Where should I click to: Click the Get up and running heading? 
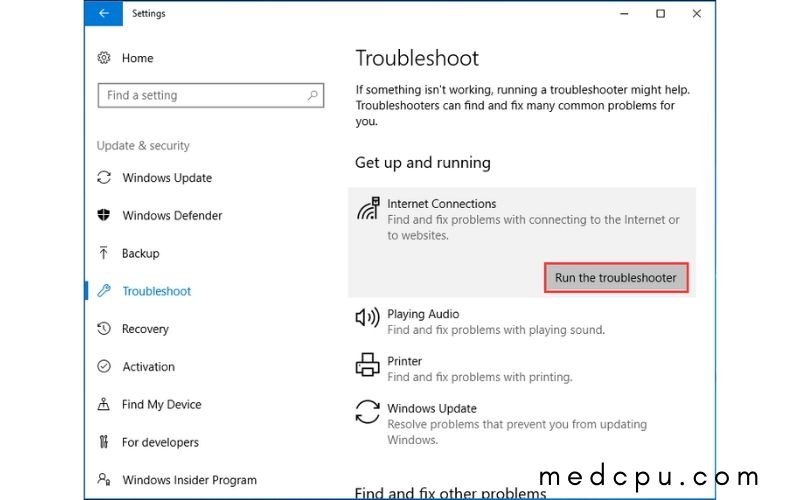pos(422,163)
